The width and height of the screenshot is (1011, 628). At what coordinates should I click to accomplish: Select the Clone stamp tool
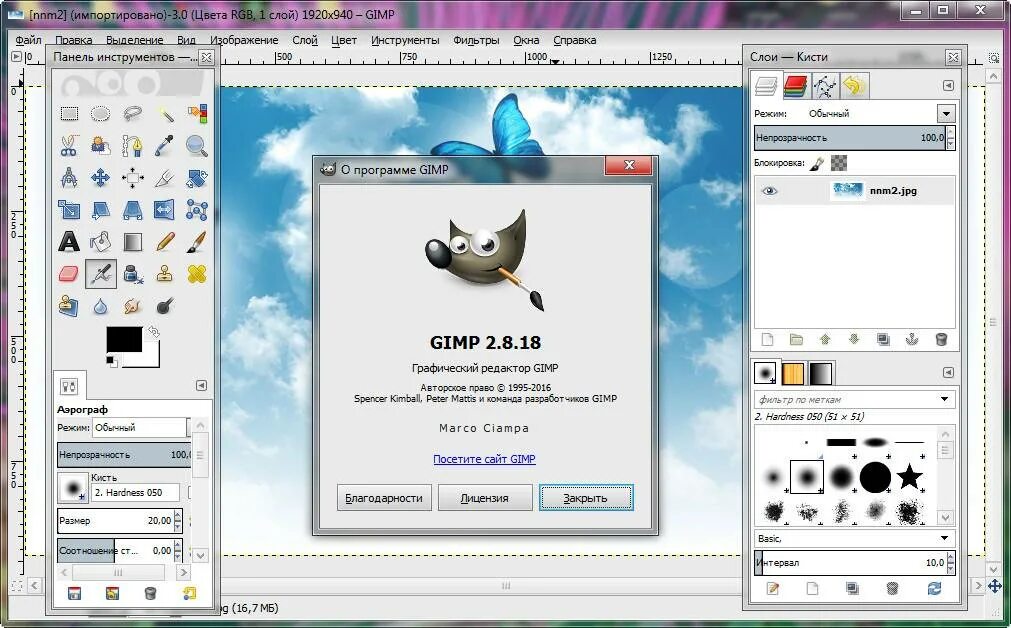click(x=165, y=274)
